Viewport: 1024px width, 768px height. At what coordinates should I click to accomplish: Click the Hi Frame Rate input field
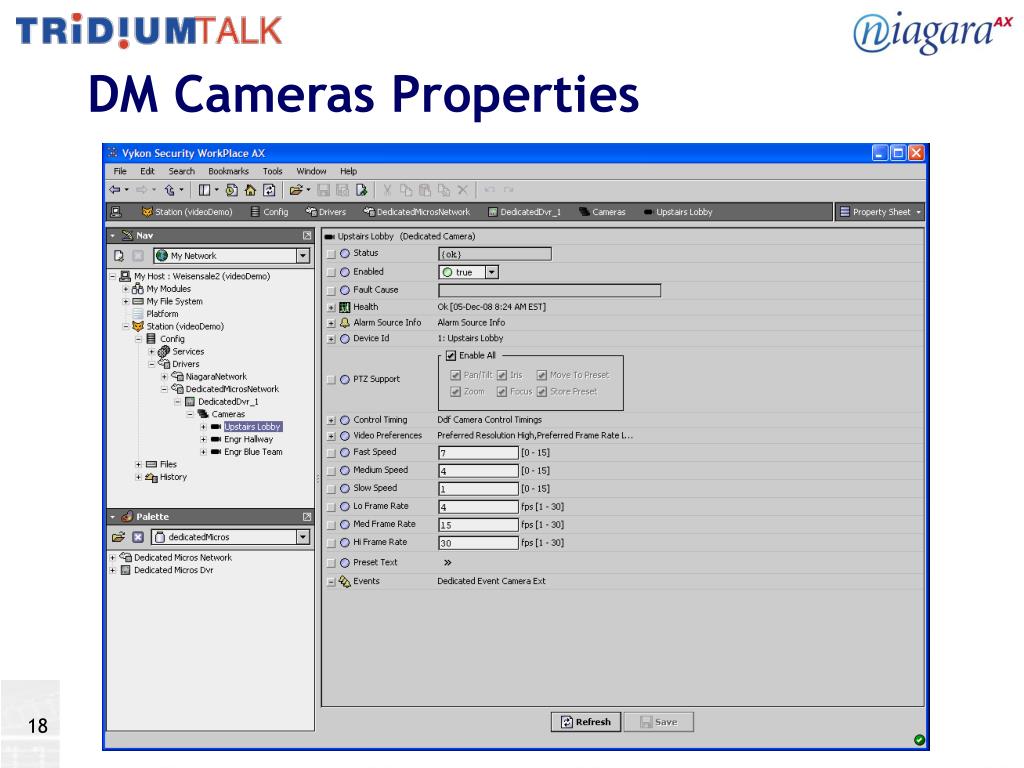478,543
